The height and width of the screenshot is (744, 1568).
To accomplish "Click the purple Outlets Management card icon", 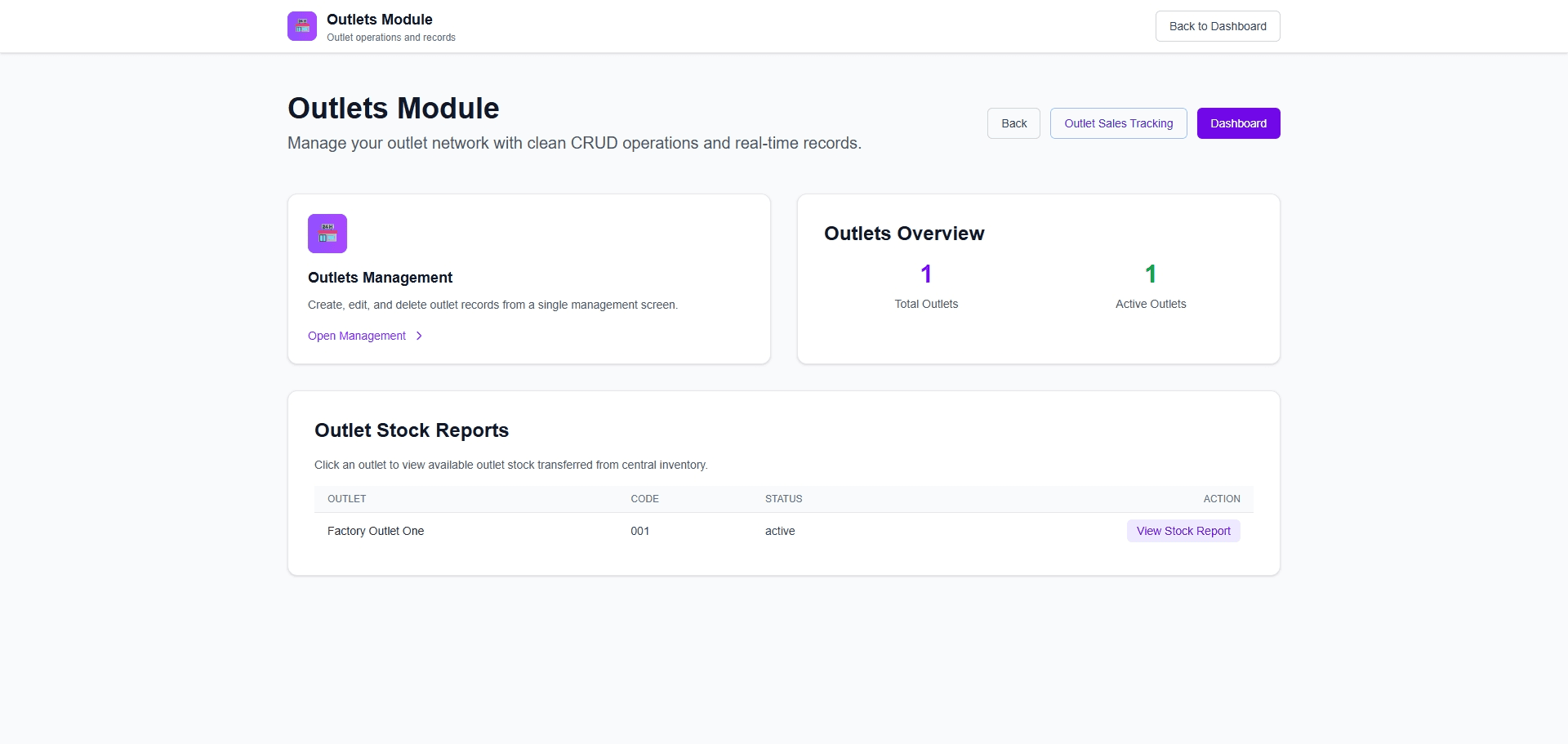I will coord(327,234).
